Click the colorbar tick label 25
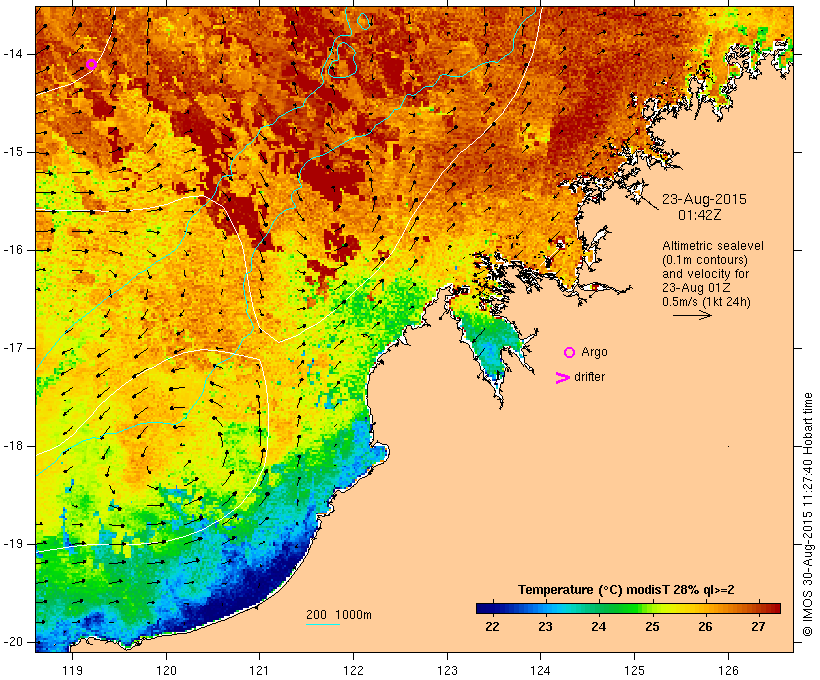Image resolution: width=820 pixels, height=680 pixels. pyautogui.click(x=652, y=627)
